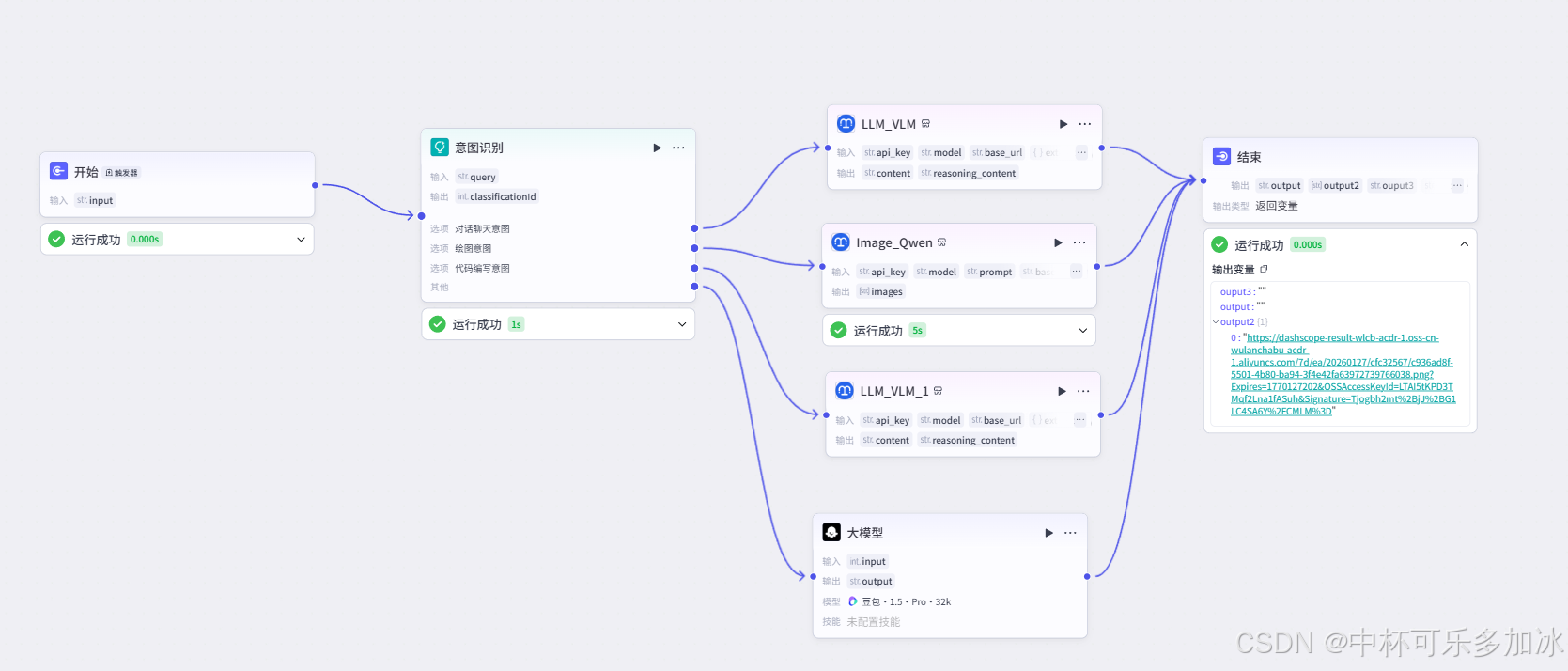Image resolution: width=1568 pixels, height=671 pixels.
Task: Click the 结束 node input port
Action: [1203, 180]
